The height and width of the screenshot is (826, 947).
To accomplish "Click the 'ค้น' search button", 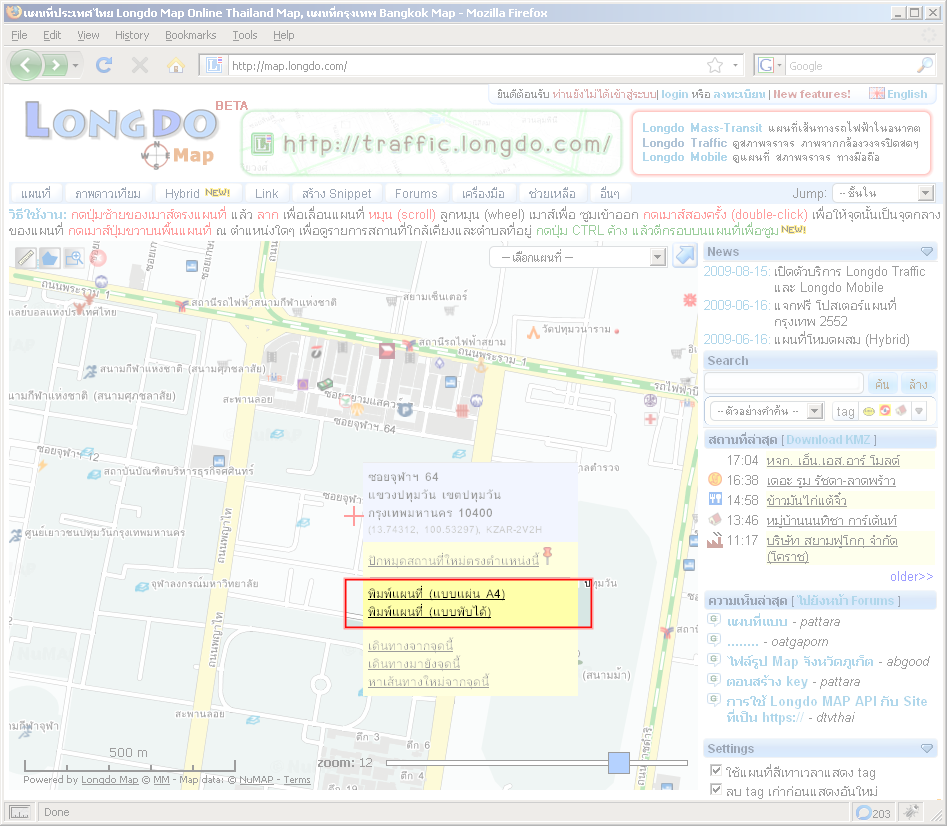I will point(882,384).
